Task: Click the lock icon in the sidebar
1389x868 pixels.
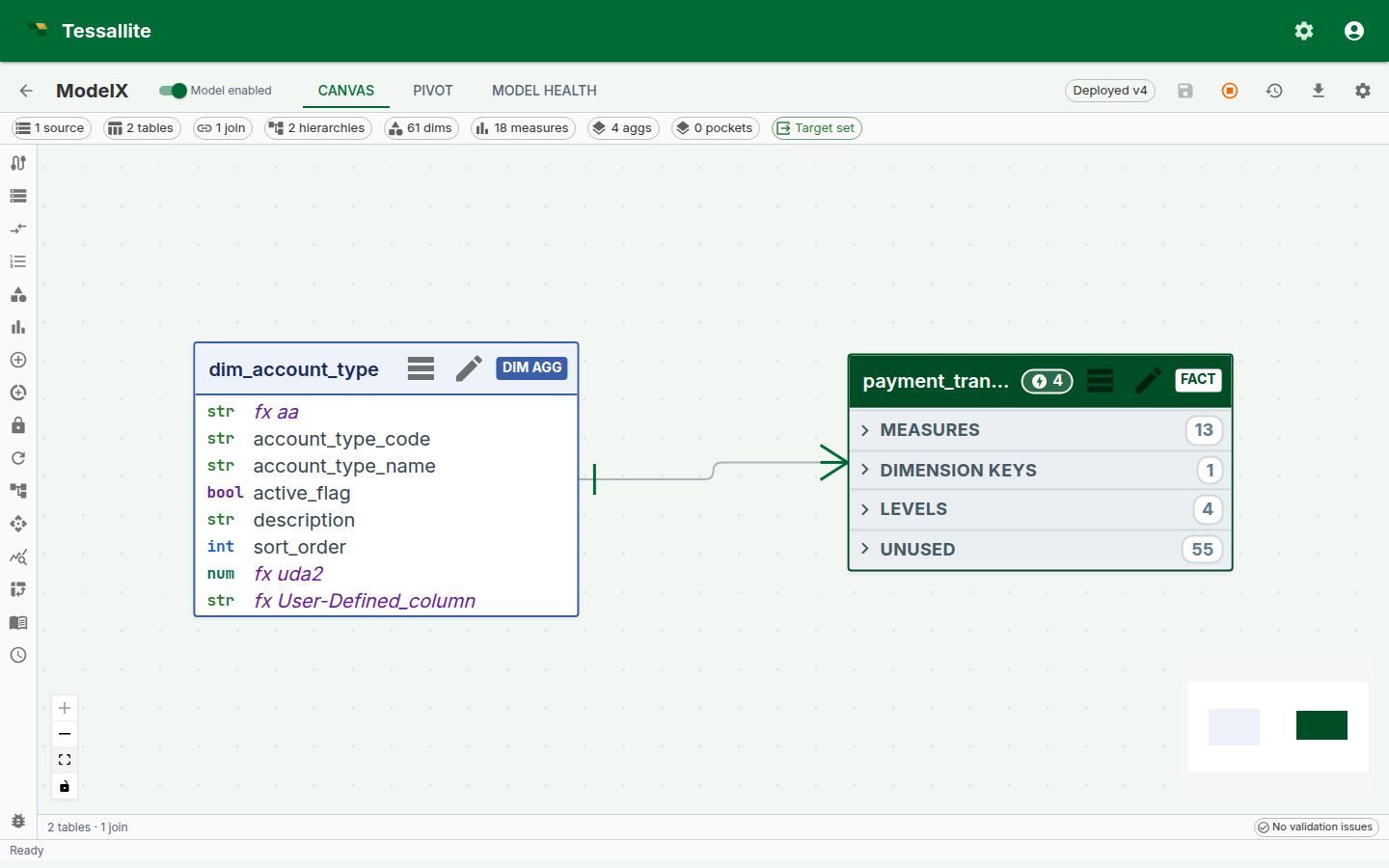Action: coord(18,425)
